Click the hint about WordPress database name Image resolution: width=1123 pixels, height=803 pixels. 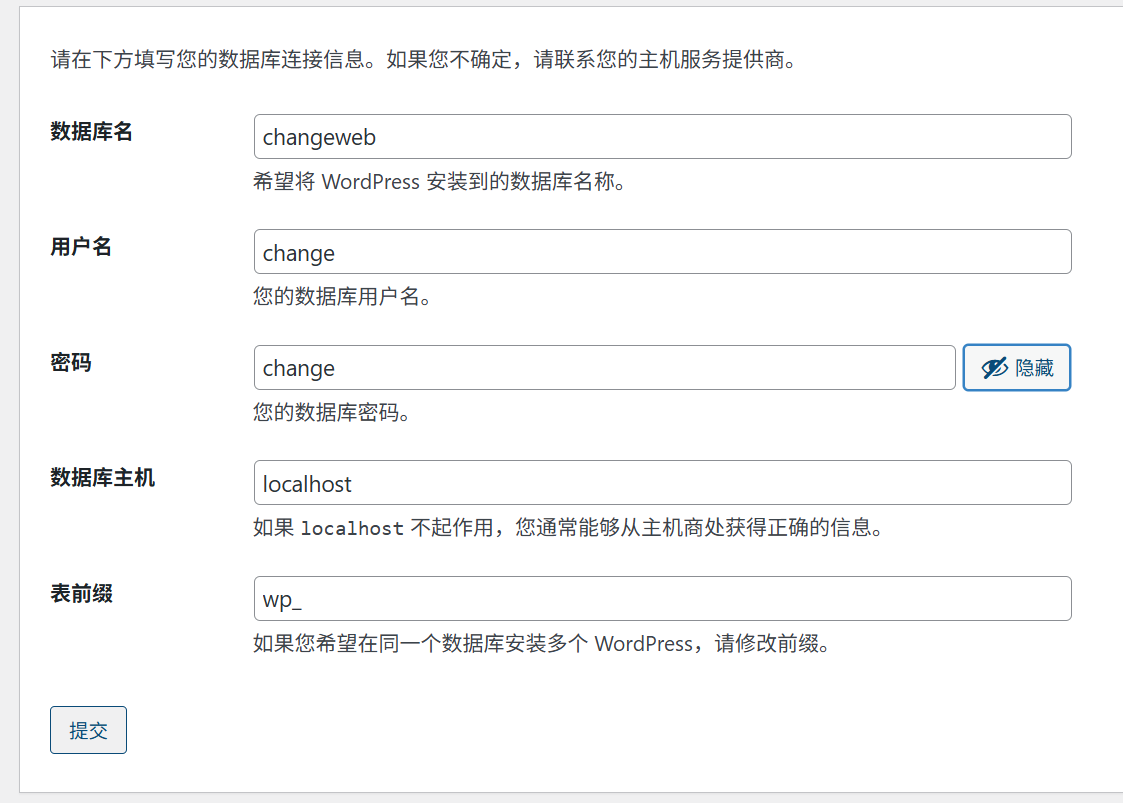pyautogui.click(x=440, y=183)
